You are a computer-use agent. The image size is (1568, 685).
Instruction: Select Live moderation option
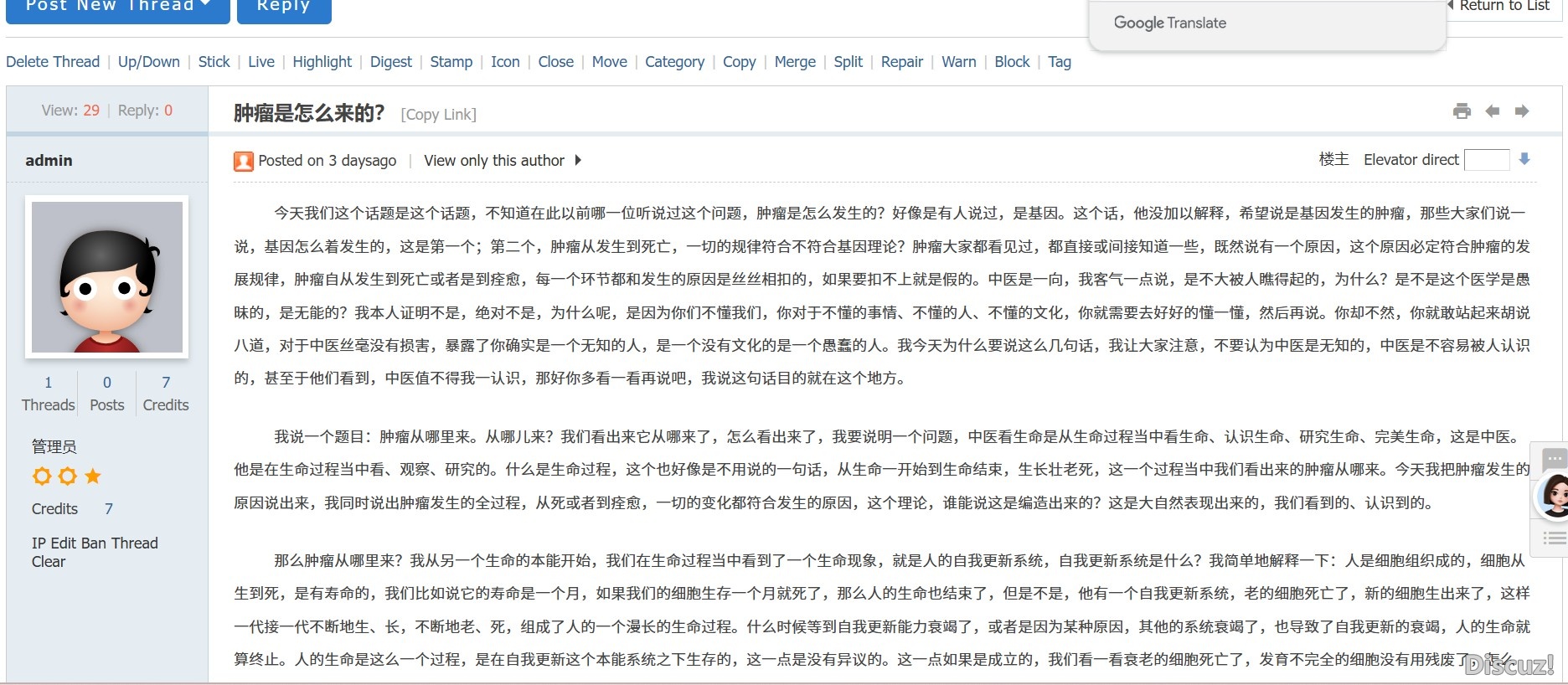[x=261, y=62]
